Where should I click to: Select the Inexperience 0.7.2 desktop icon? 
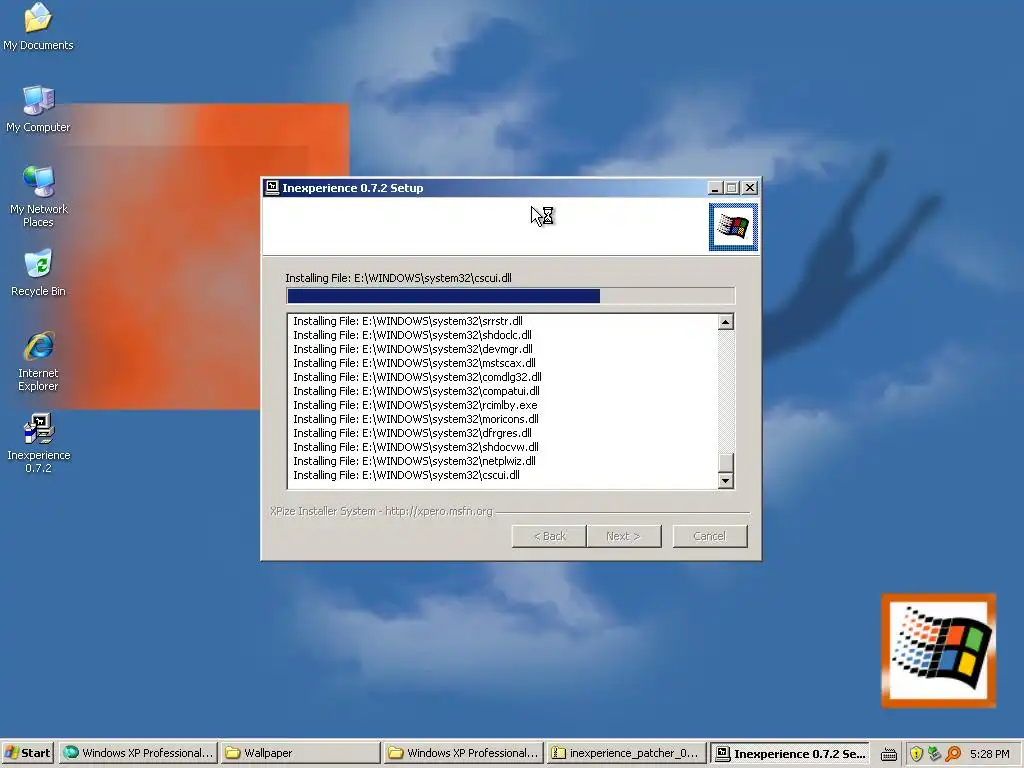[38, 442]
